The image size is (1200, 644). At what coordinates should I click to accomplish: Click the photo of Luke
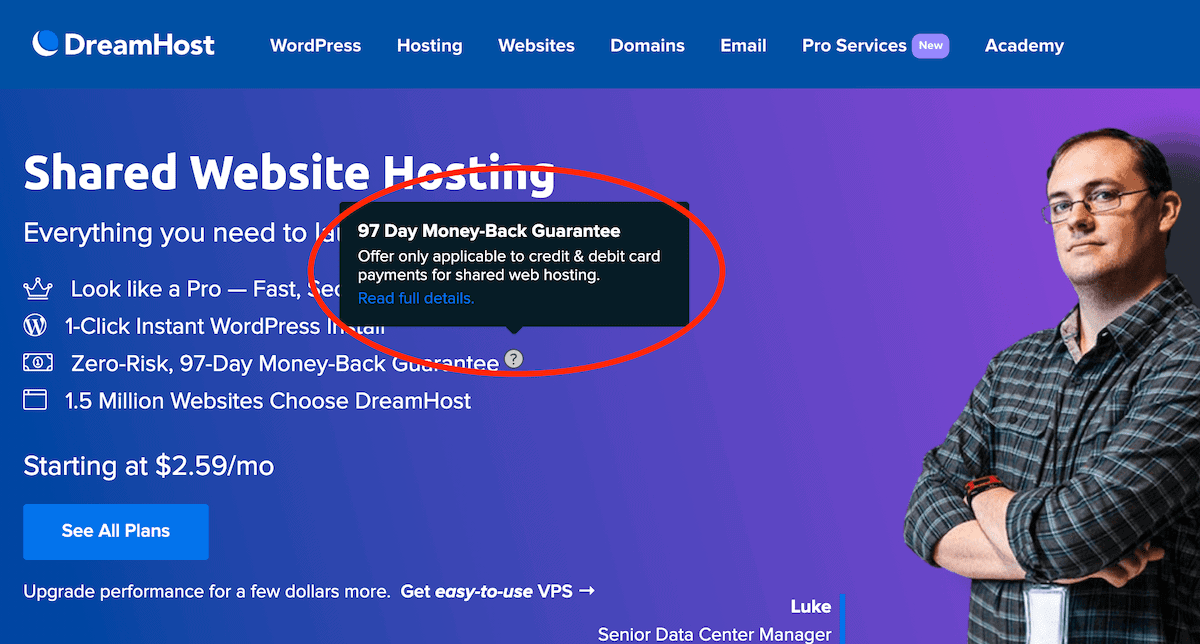pyautogui.click(x=1051, y=386)
